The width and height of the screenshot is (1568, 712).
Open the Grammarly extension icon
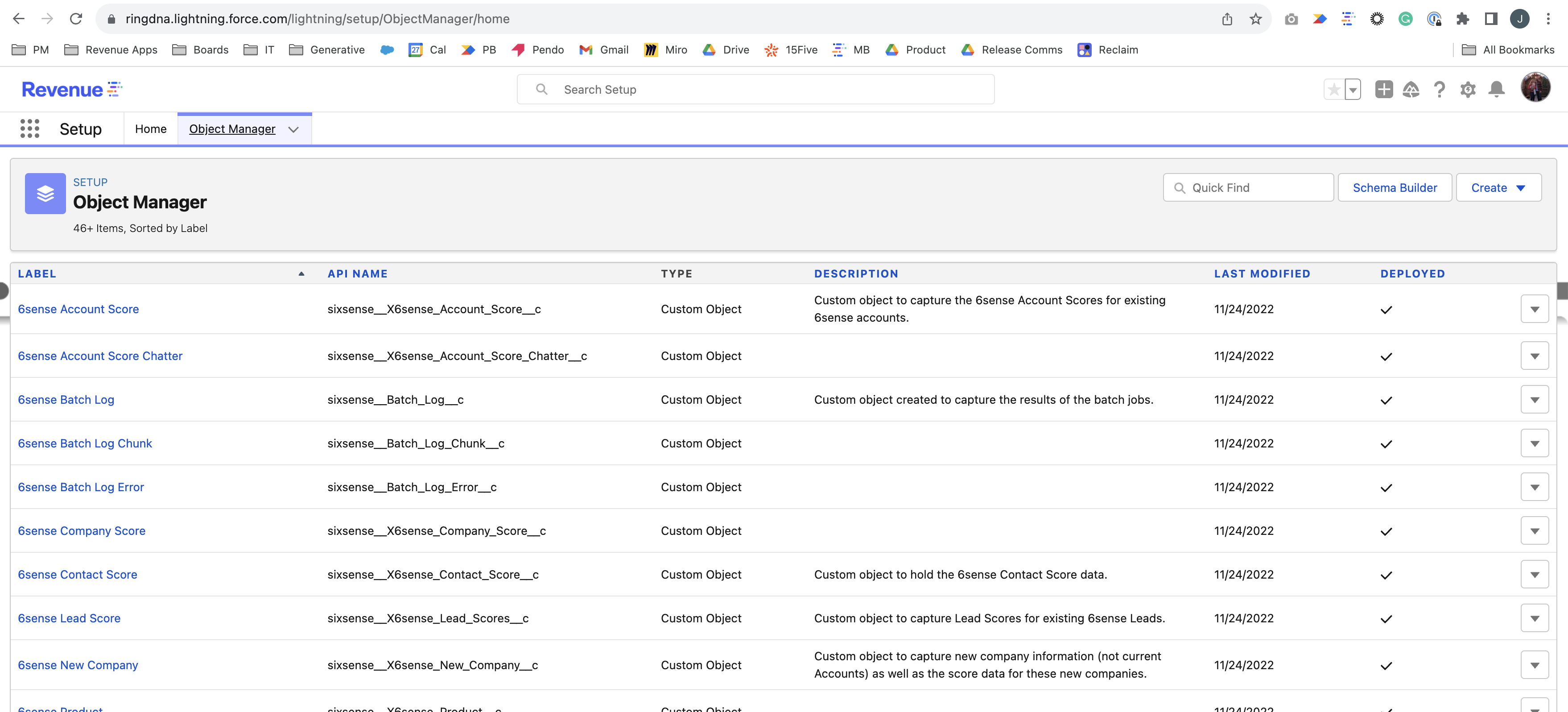[x=1406, y=19]
